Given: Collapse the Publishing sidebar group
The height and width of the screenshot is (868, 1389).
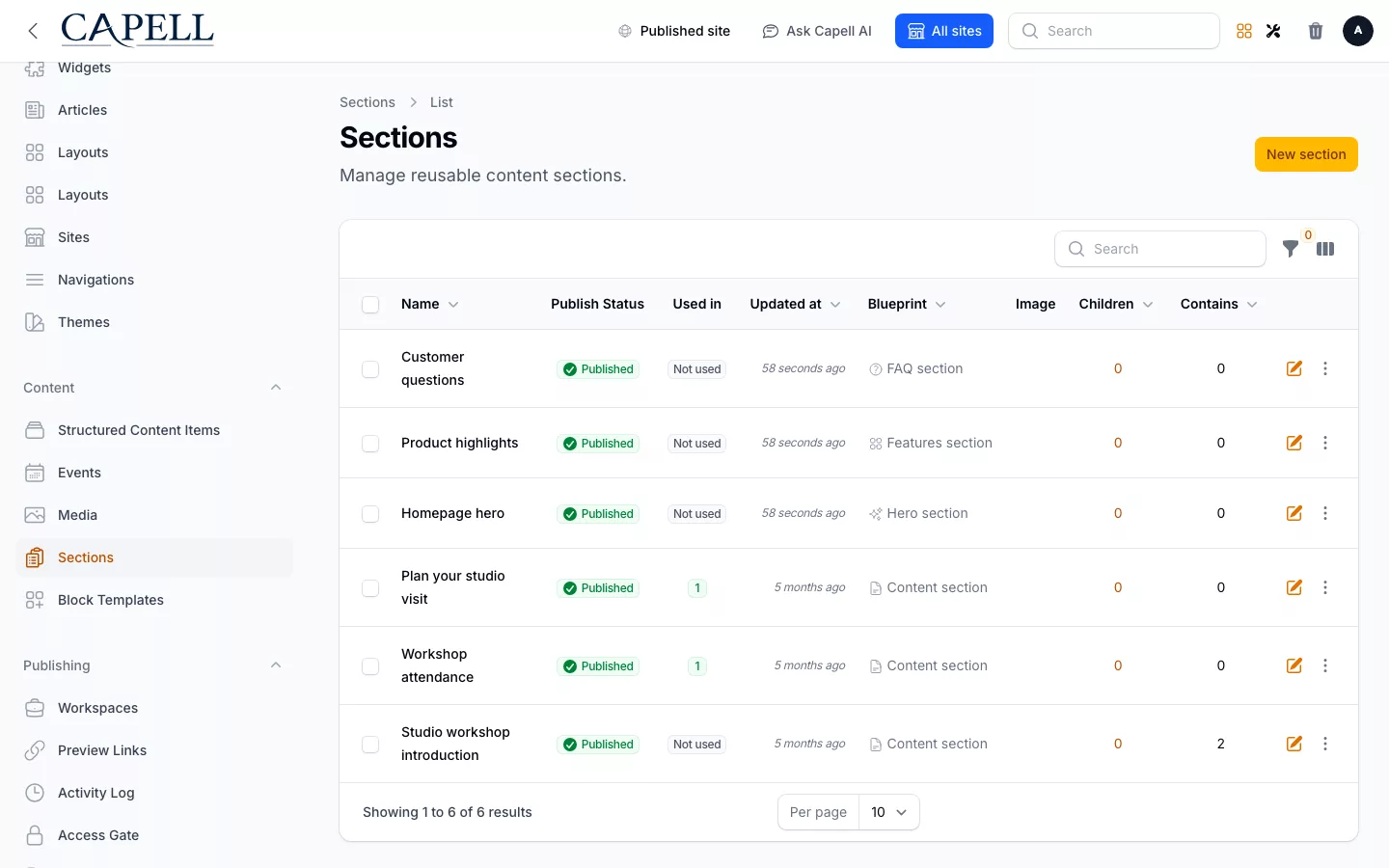Looking at the screenshot, I should (276, 665).
